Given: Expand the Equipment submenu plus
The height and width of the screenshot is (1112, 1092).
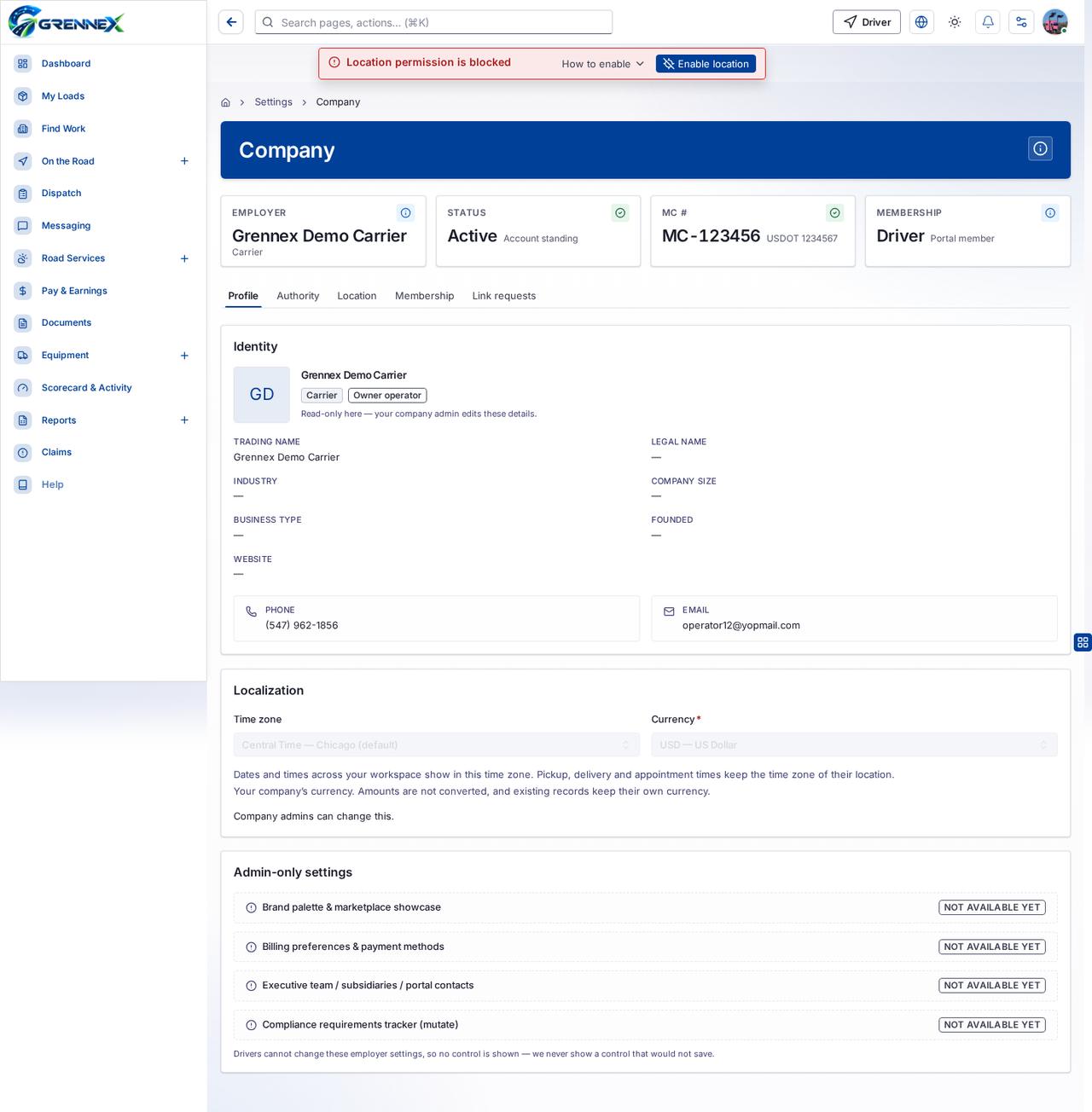Looking at the screenshot, I should [184, 356].
